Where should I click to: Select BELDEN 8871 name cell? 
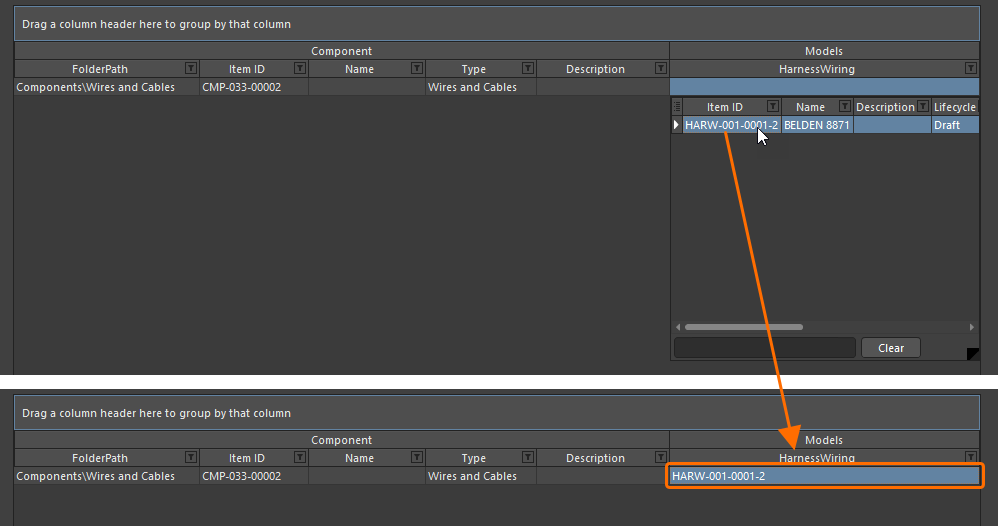(817, 125)
